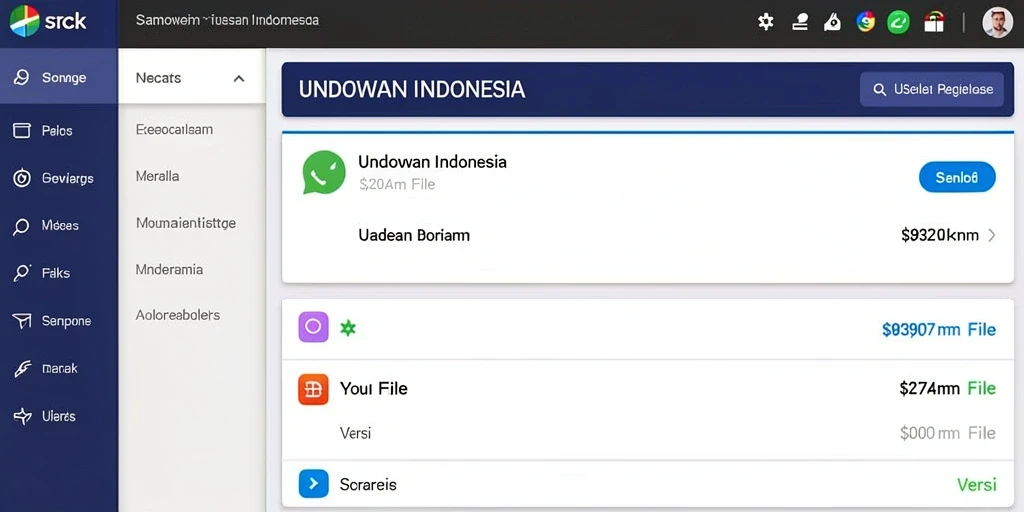Click the green circular refresh icon

point(899,22)
